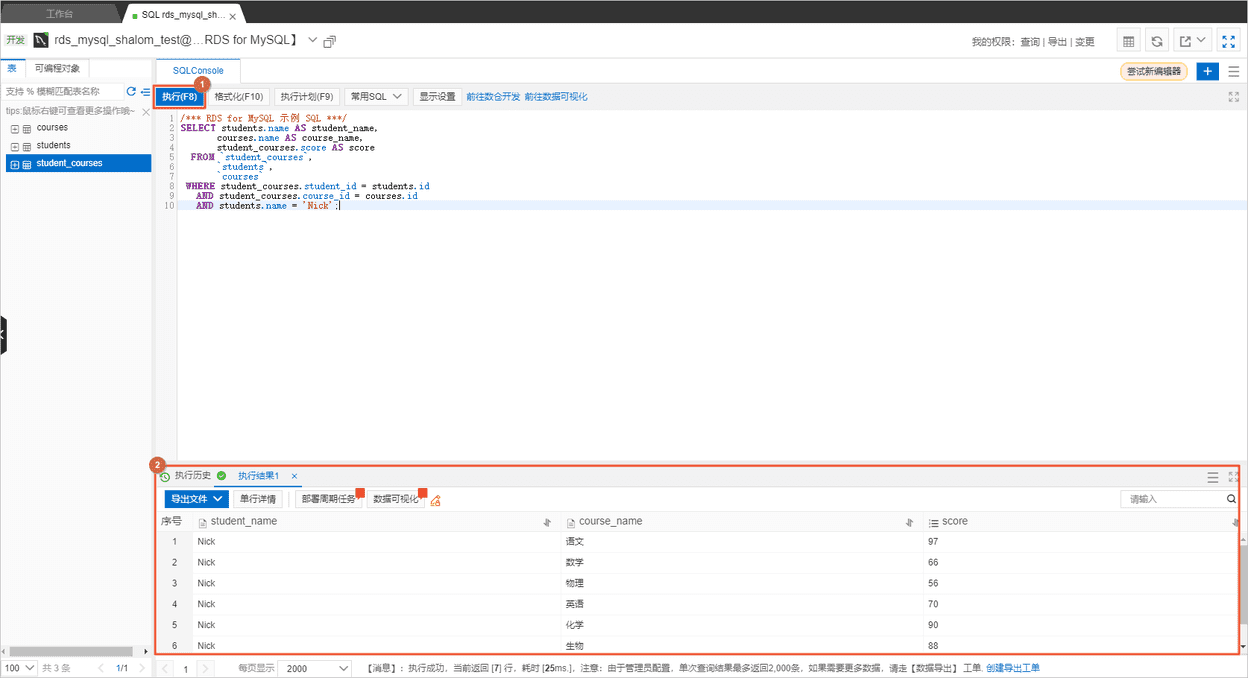Viewport: 1248px width, 678px height.
Task: Follow the 前往数仓开发 link
Action: (x=493, y=97)
